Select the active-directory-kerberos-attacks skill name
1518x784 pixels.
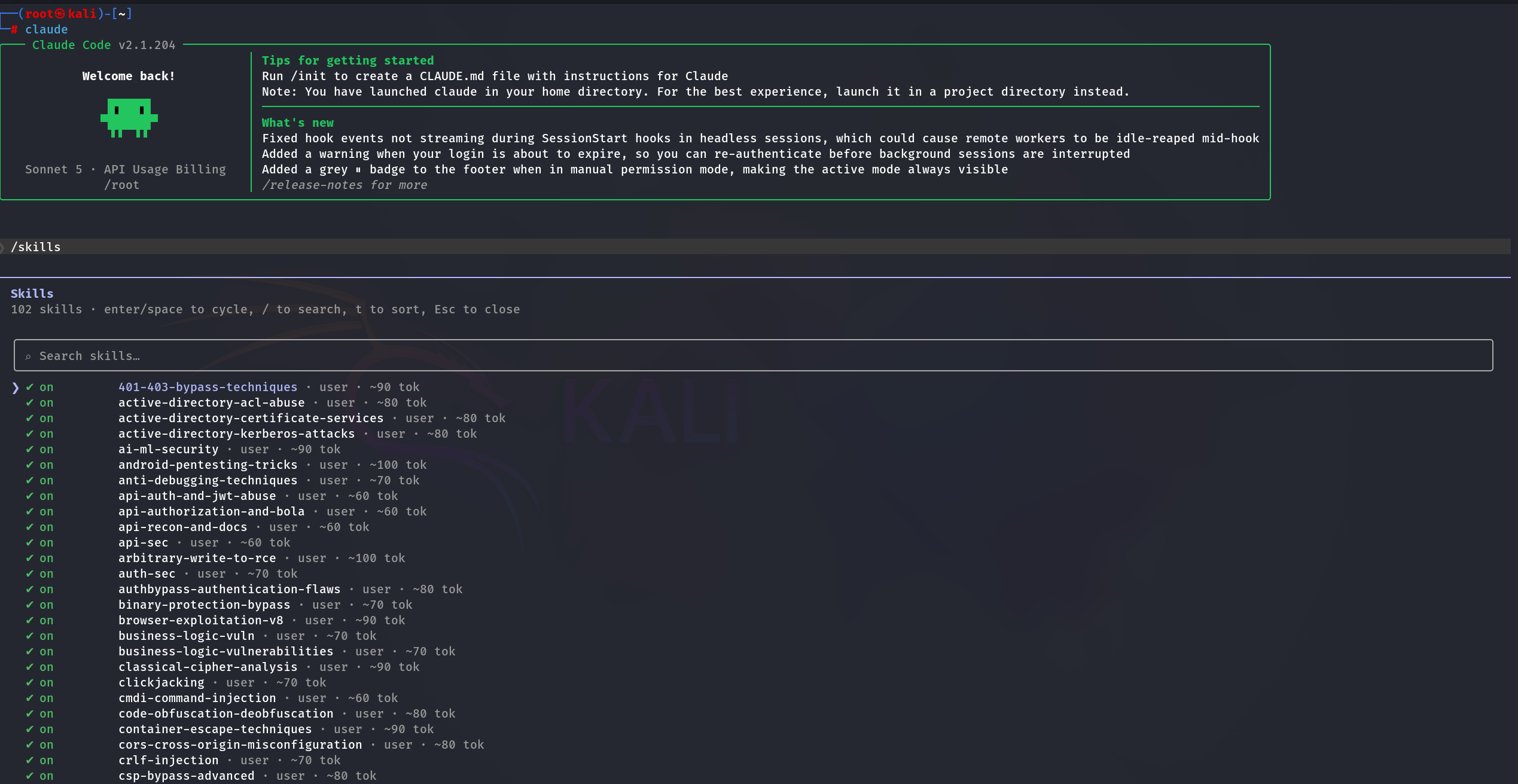[236, 434]
